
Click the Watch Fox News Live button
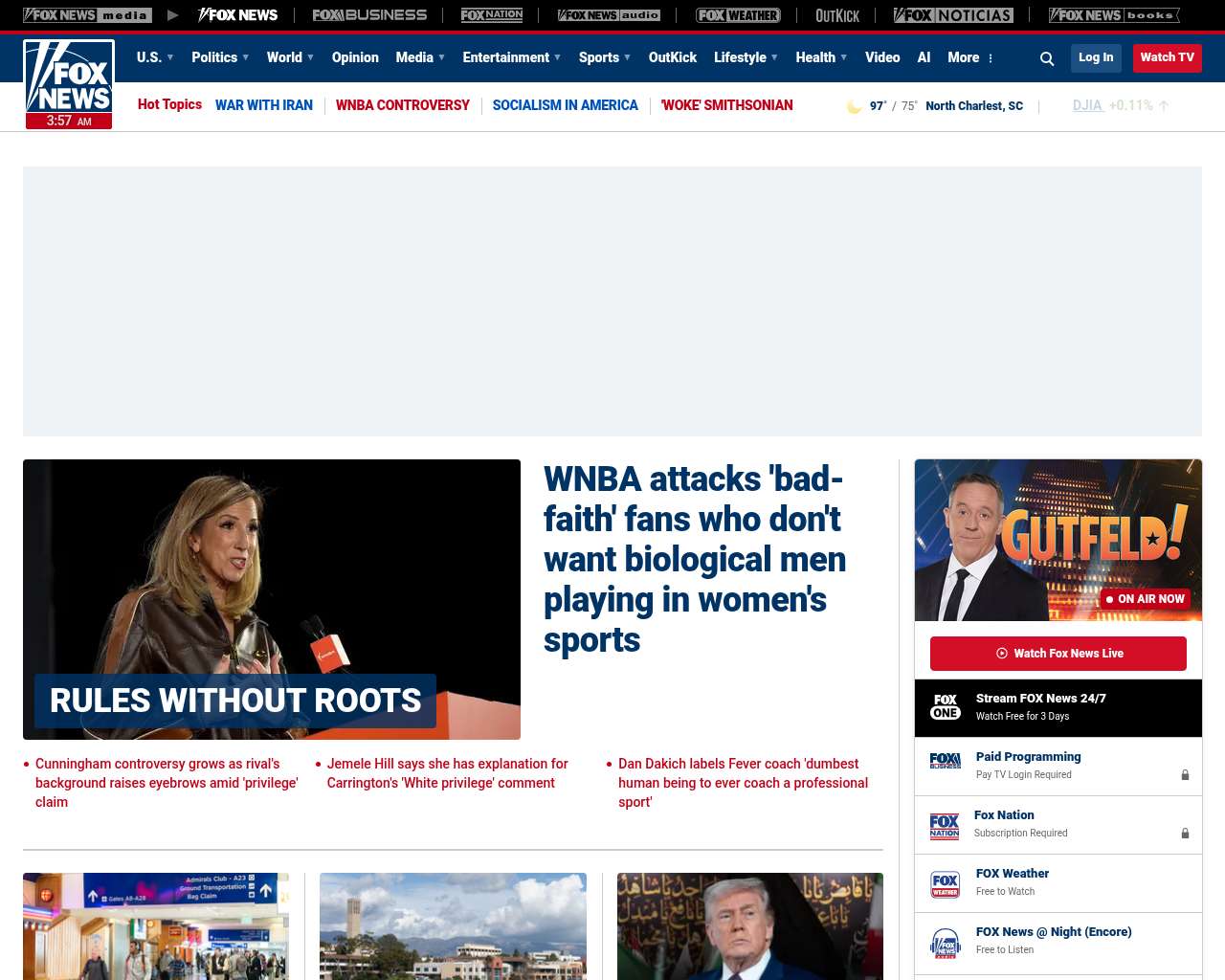(x=1058, y=654)
